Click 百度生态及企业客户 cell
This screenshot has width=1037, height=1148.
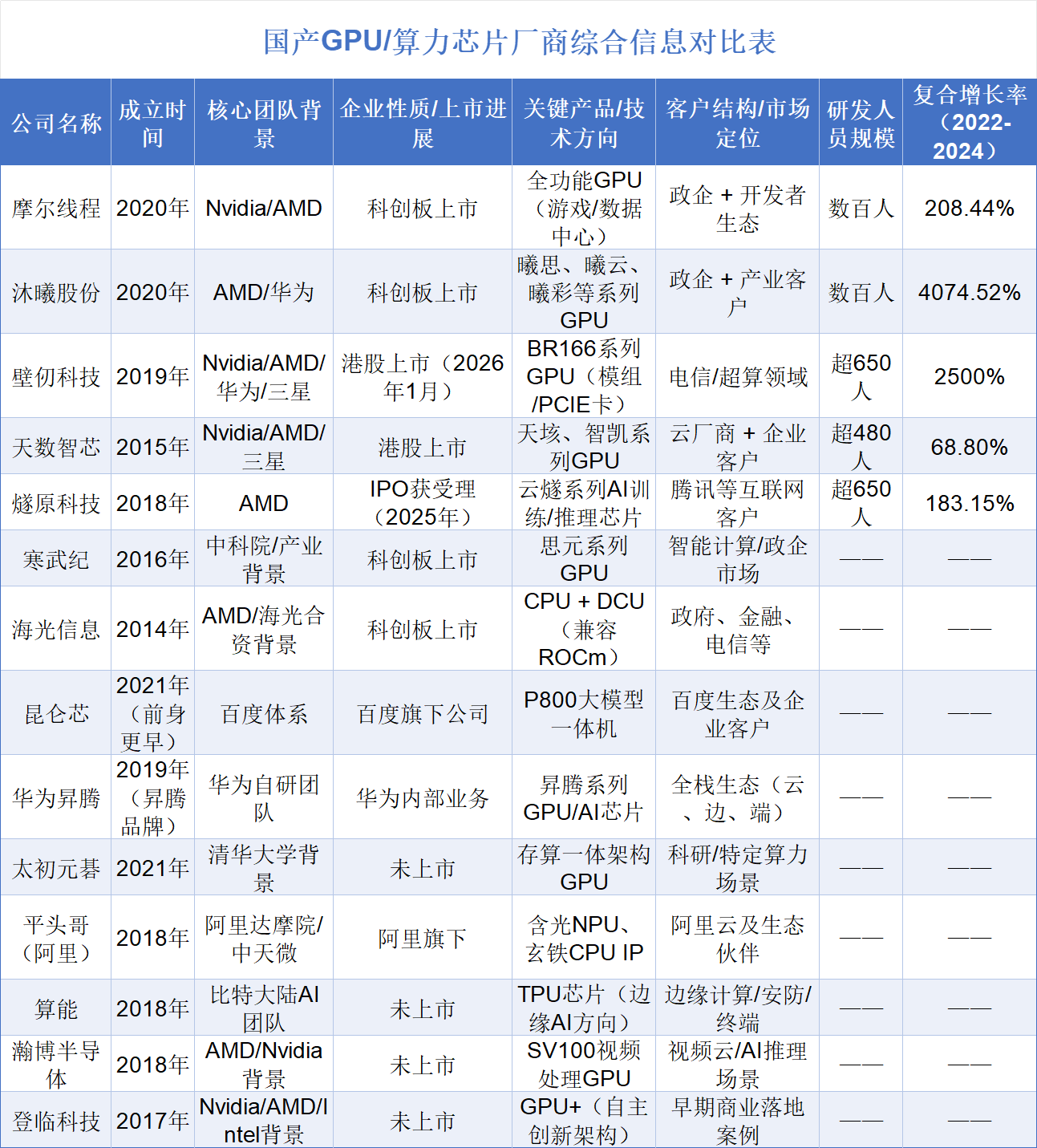click(737, 713)
